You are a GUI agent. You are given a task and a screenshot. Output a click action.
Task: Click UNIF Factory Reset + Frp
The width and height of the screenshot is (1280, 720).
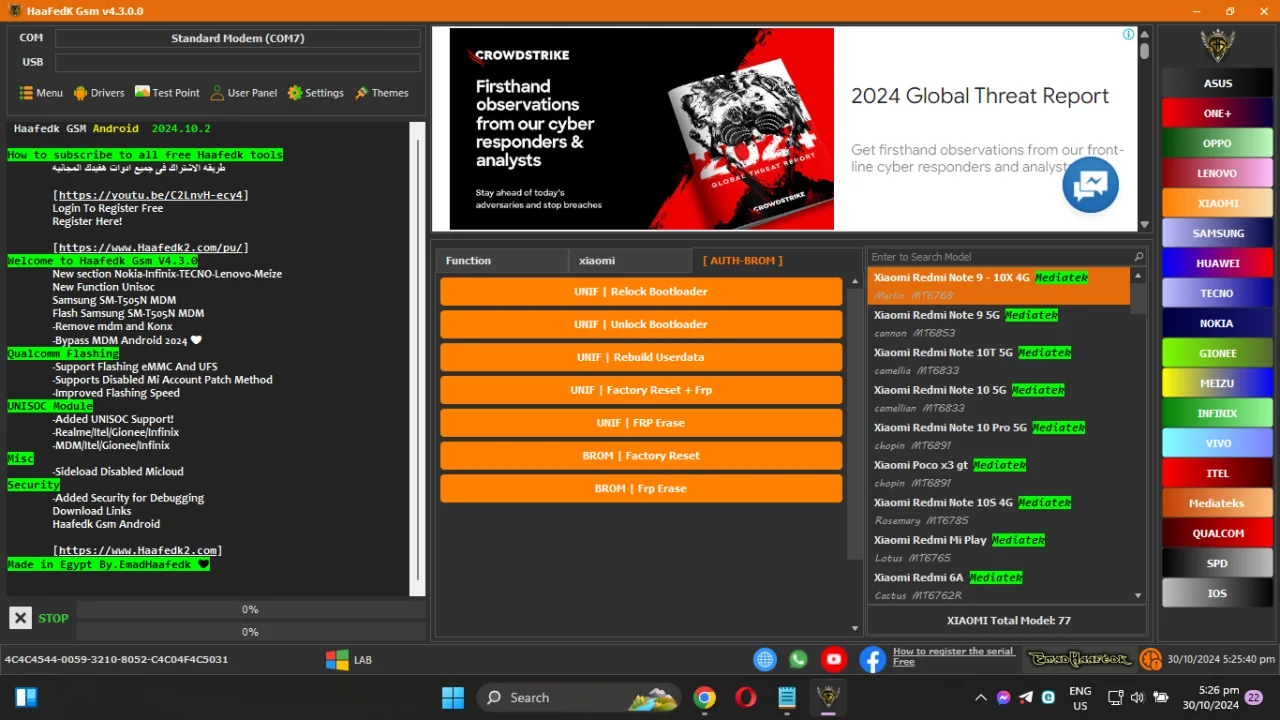(641, 390)
